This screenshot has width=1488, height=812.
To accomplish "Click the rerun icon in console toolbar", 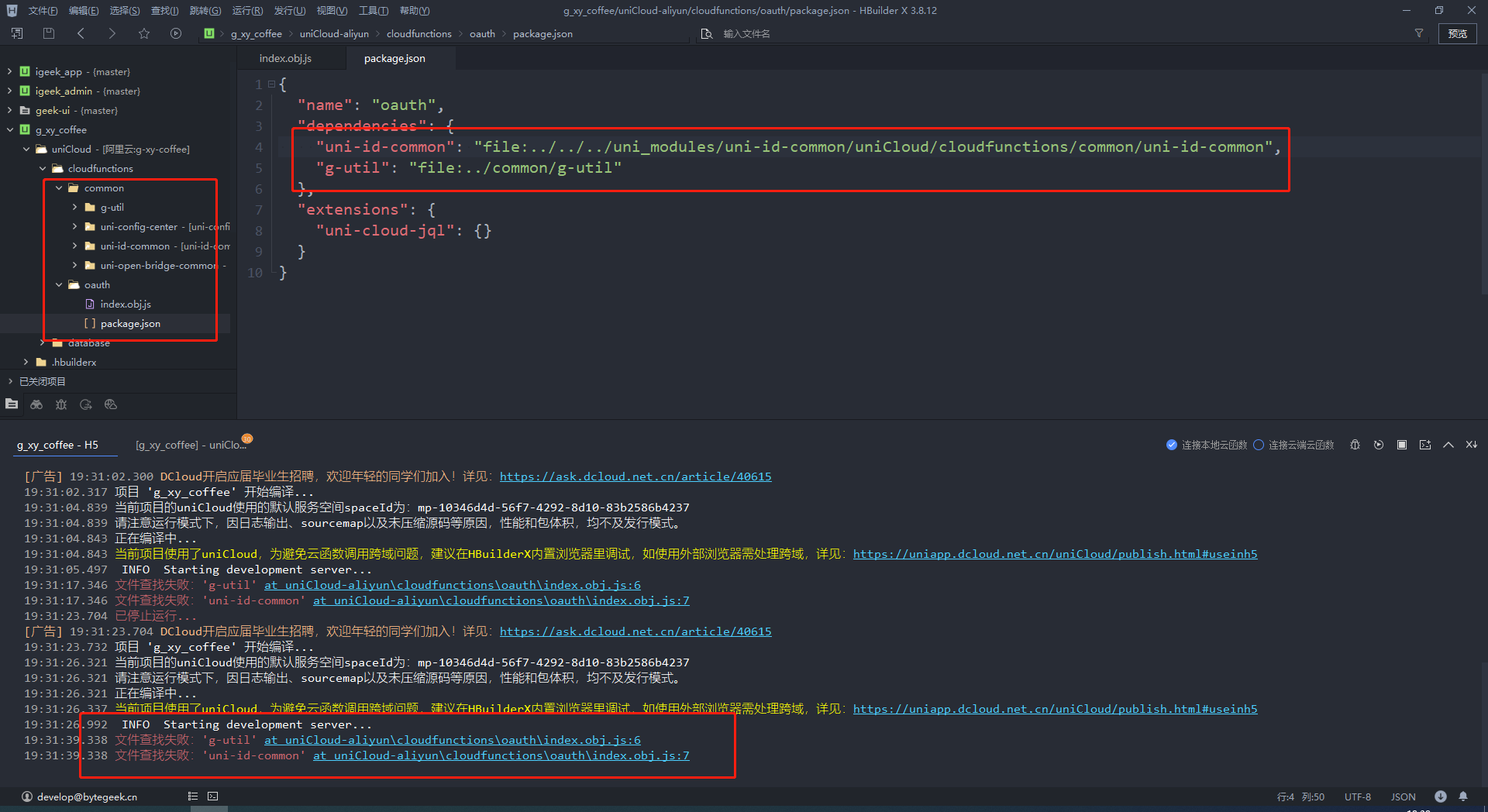I will (x=1379, y=445).
